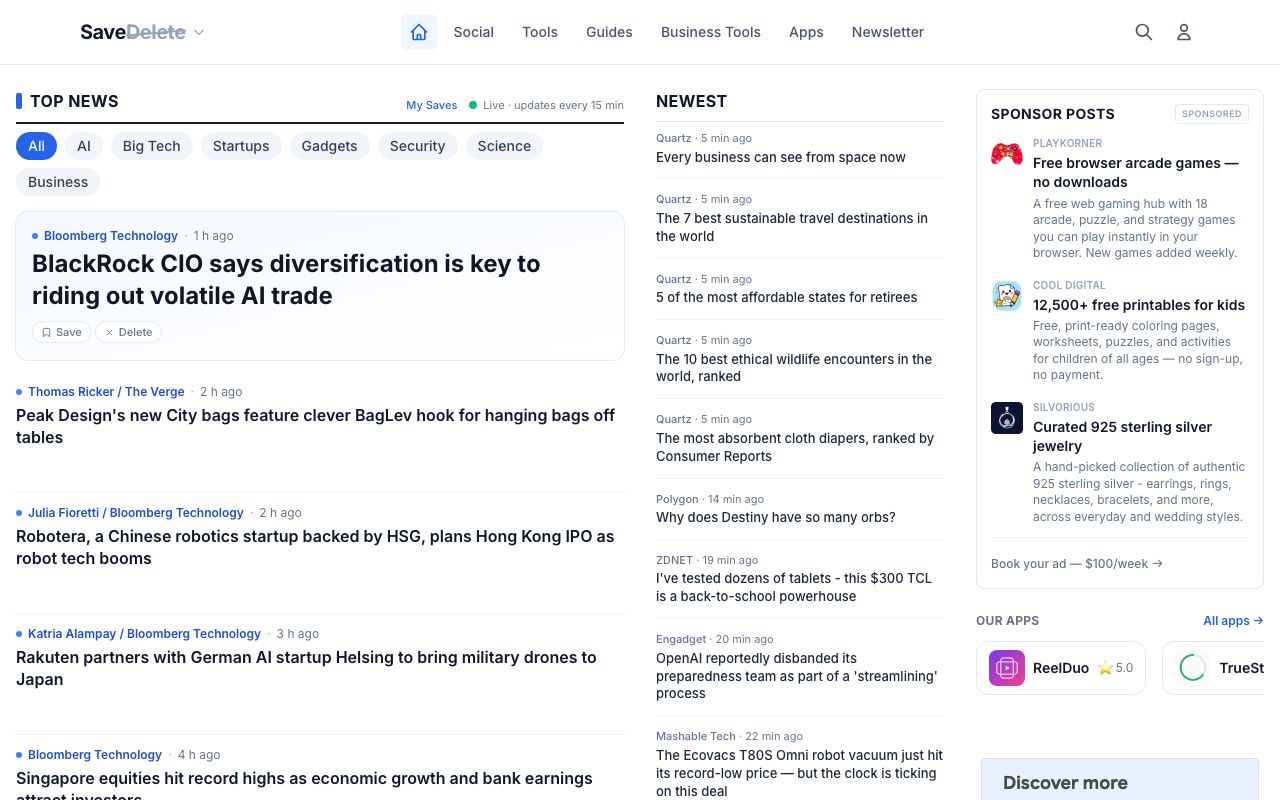Filter top news by AI
Screen dimensions: 1280x800
click(84, 146)
